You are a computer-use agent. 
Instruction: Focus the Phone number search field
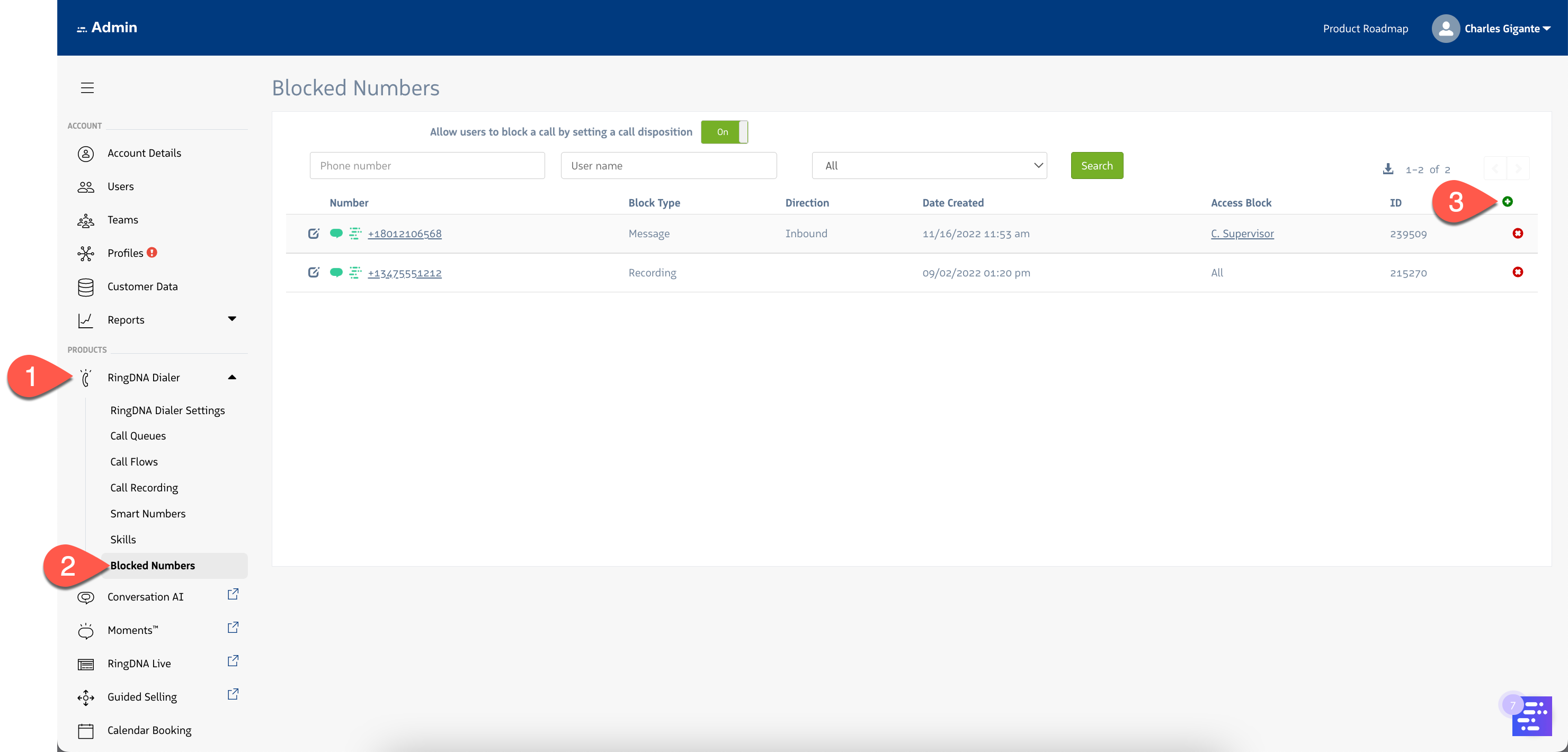pyautogui.click(x=426, y=165)
